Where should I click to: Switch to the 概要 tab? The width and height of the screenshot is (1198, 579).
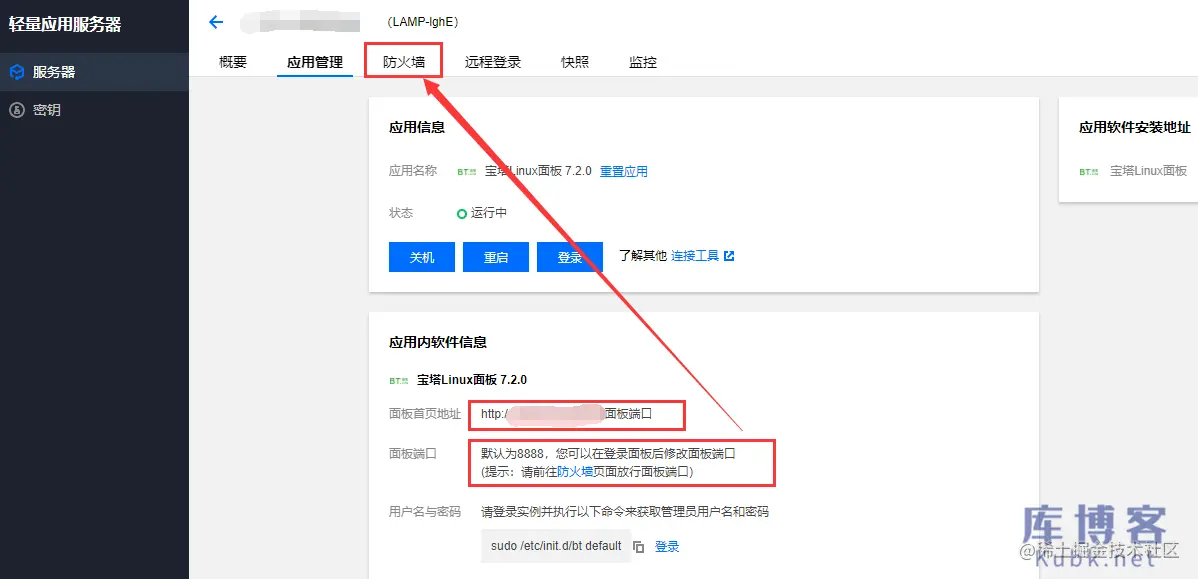pos(233,63)
